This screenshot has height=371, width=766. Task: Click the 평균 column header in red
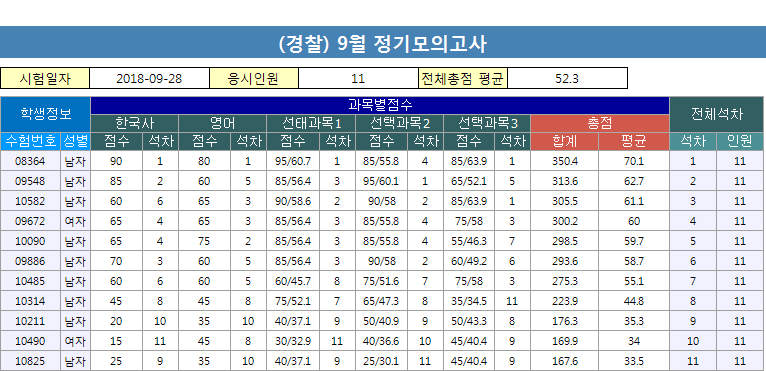634,142
